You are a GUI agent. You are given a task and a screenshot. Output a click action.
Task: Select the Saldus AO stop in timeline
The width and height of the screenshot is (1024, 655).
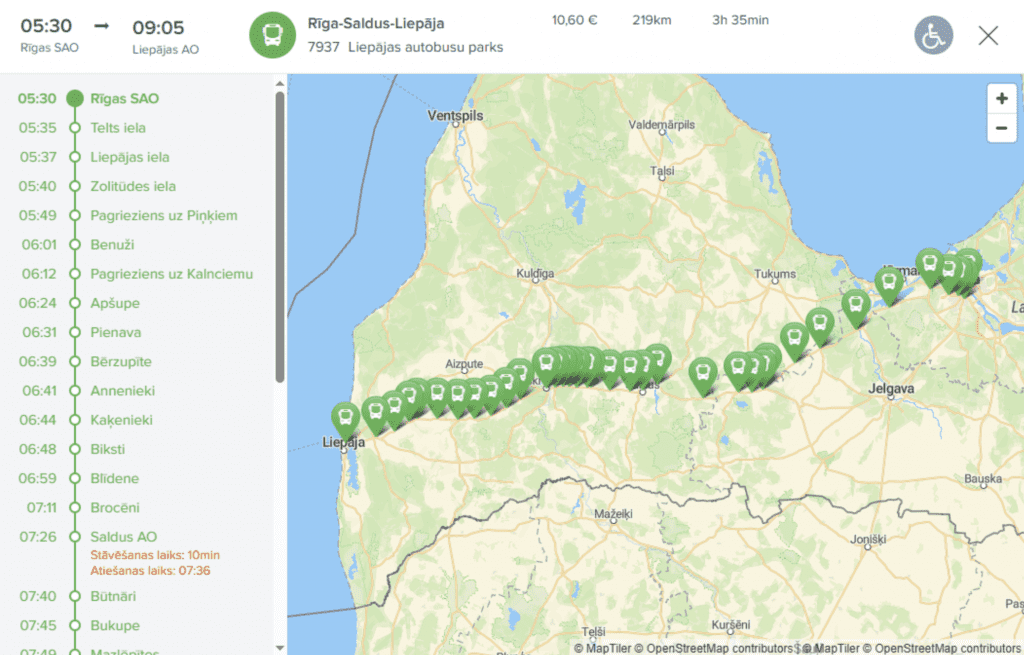(x=123, y=537)
